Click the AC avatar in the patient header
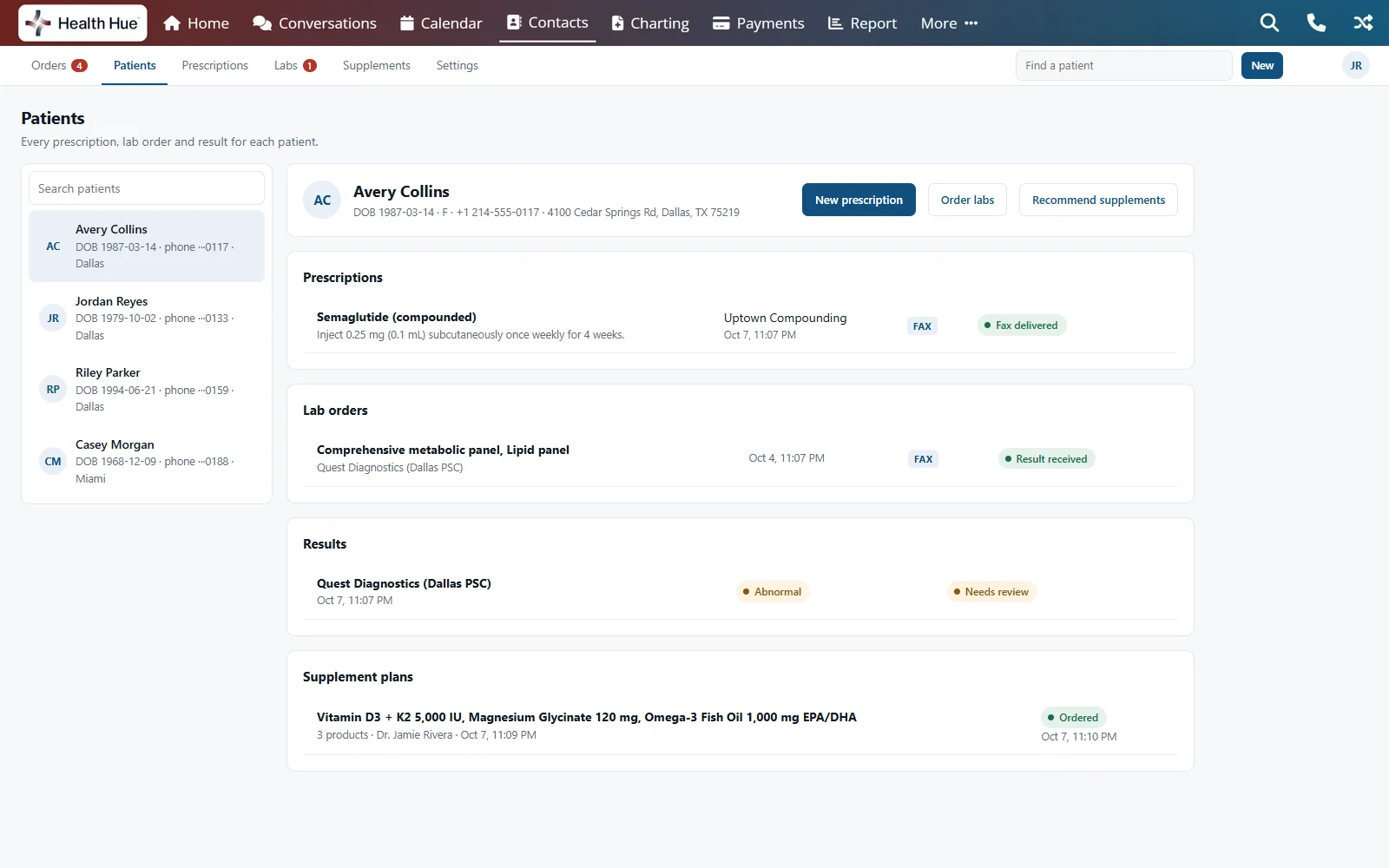1389x868 pixels. click(322, 201)
